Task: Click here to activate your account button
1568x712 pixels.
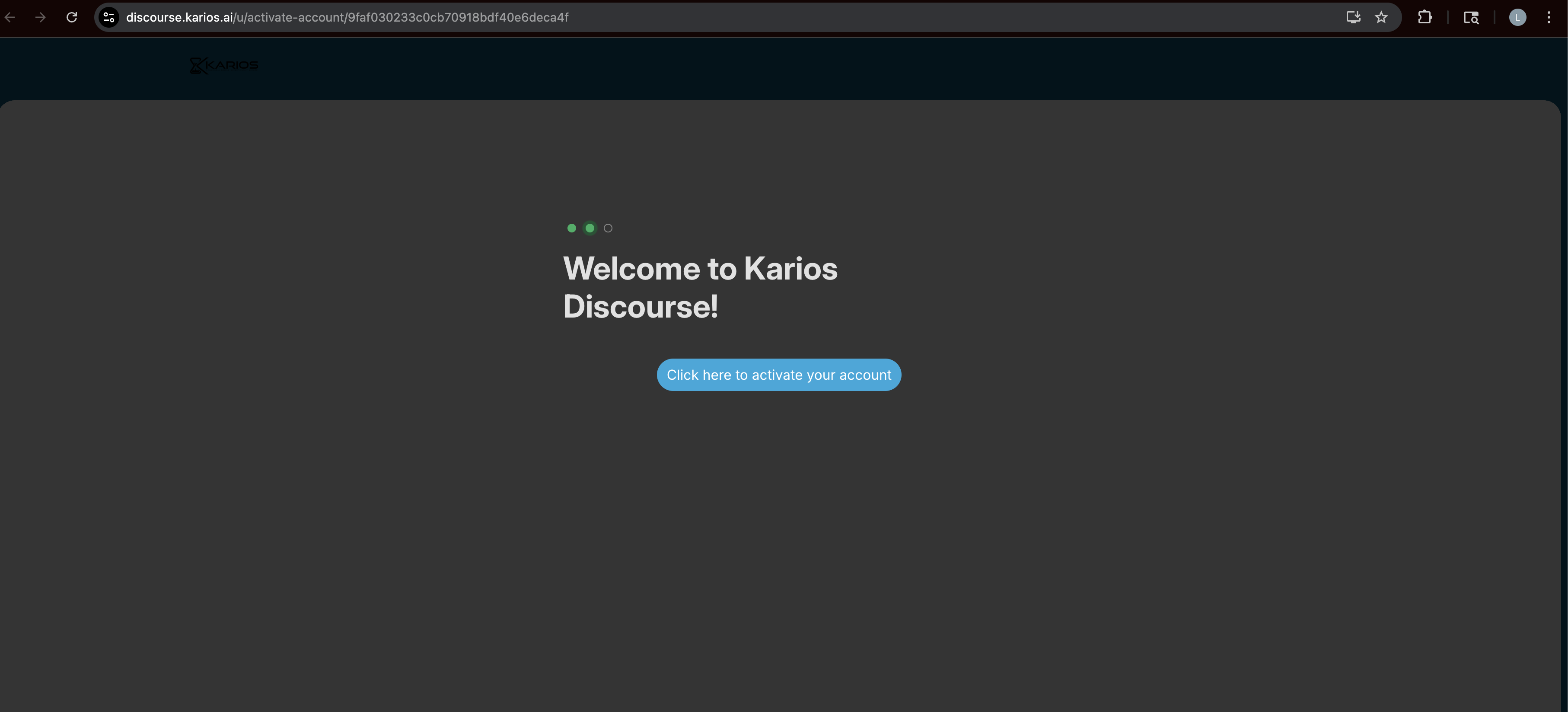Action: tap(778, 375)
